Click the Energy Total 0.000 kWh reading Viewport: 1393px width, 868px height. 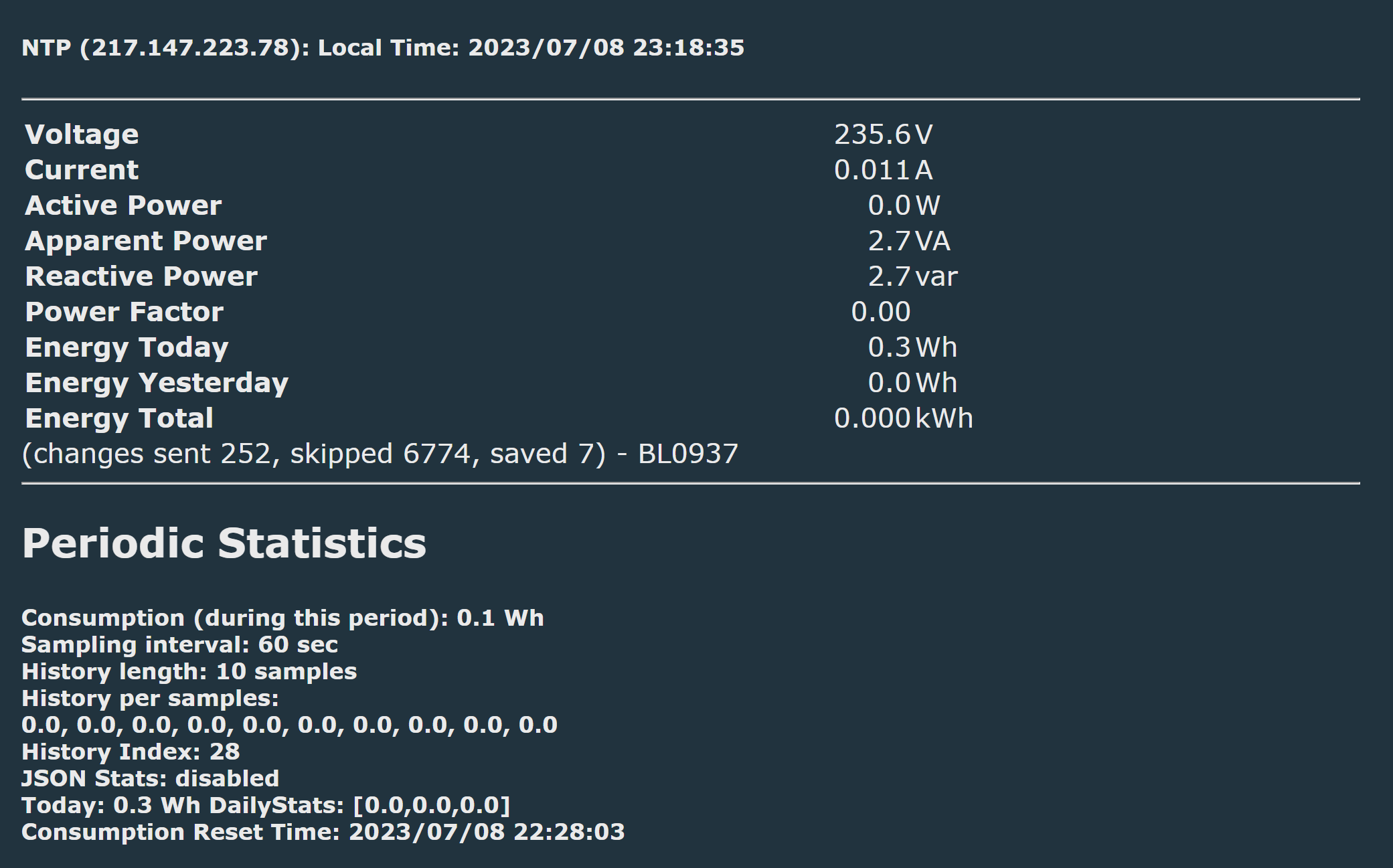click(x=904, y=418)
